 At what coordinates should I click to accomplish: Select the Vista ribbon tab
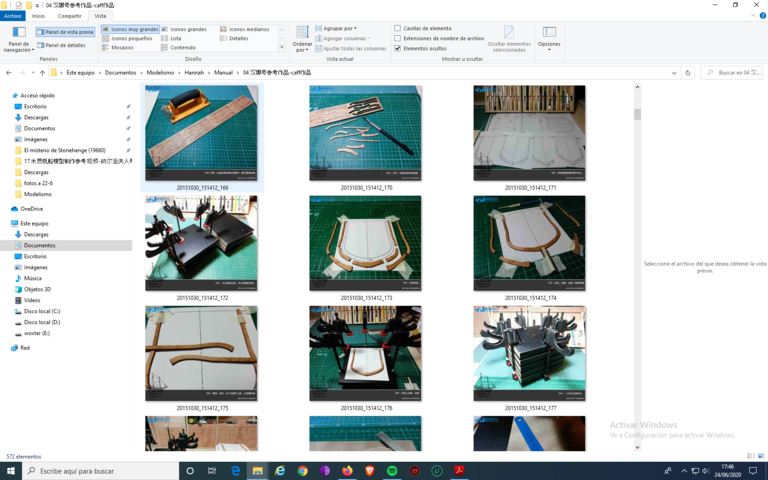(x=100, y=16)
